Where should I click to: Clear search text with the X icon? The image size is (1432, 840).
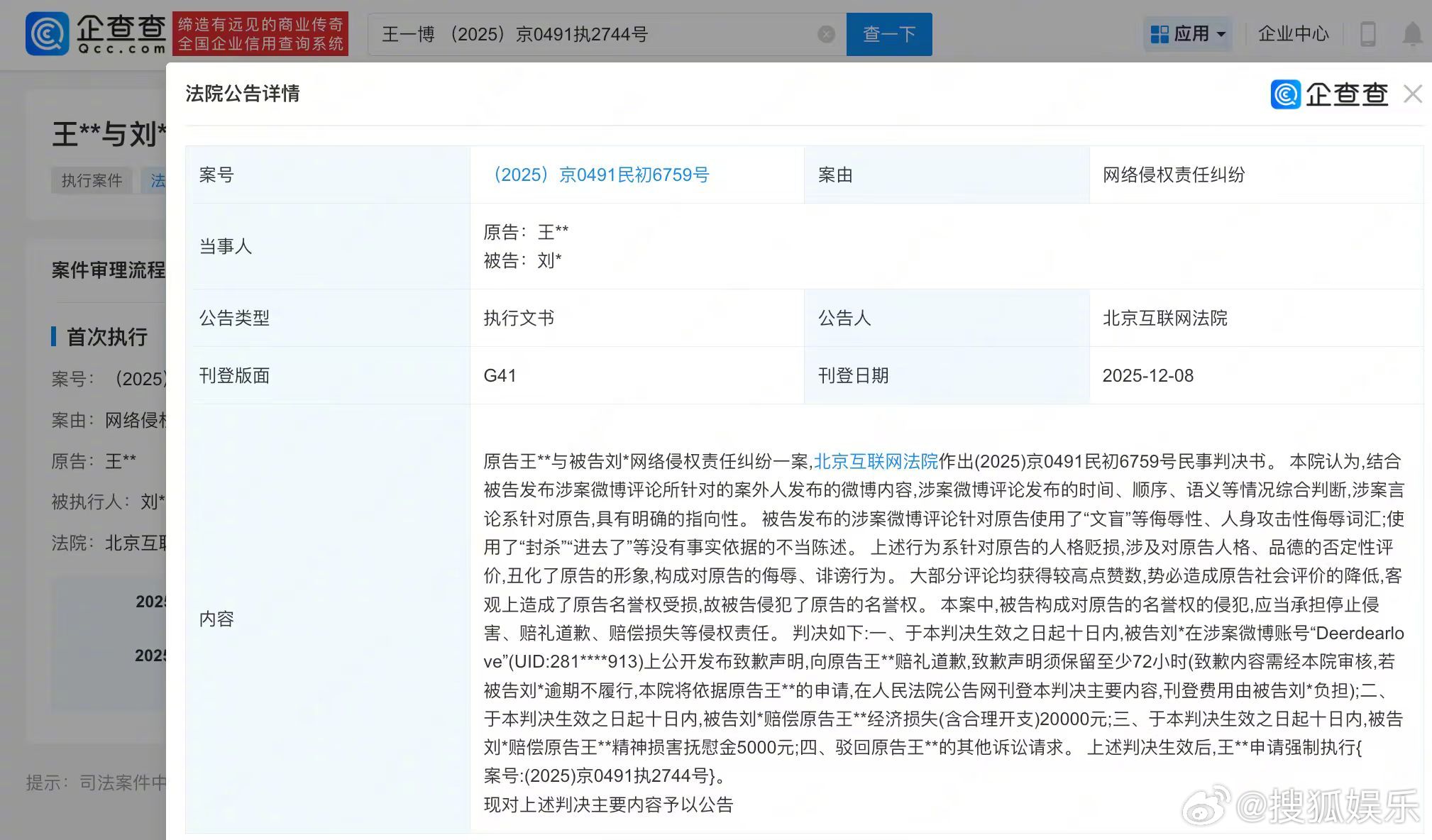coord(826,34)
